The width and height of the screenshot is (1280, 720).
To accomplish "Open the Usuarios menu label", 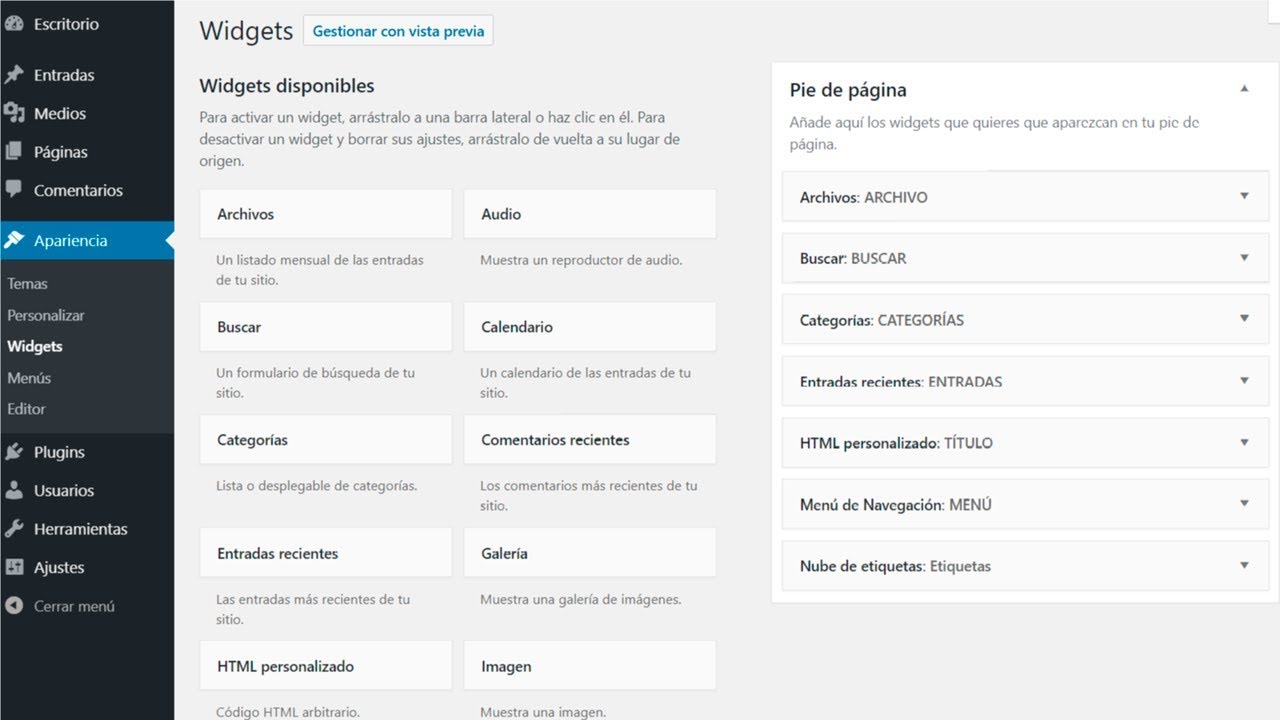I will coord(64,491).
